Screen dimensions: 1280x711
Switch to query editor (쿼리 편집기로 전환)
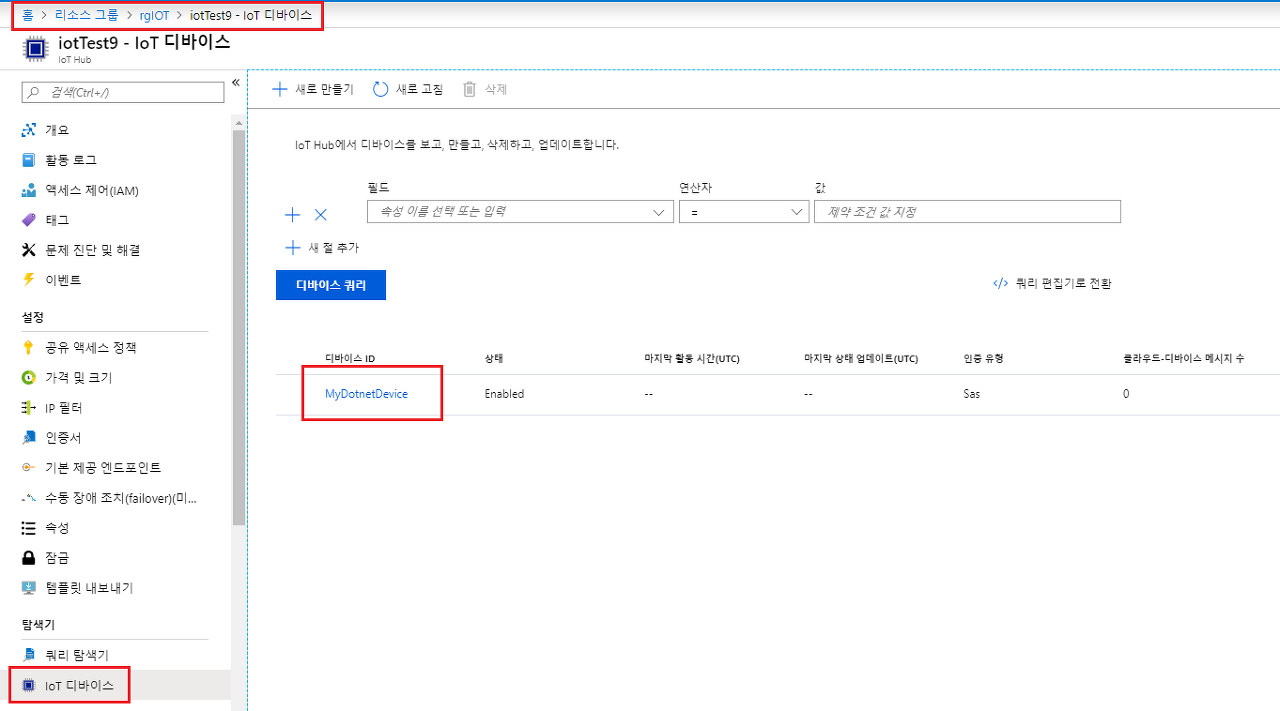point(1052,284)
